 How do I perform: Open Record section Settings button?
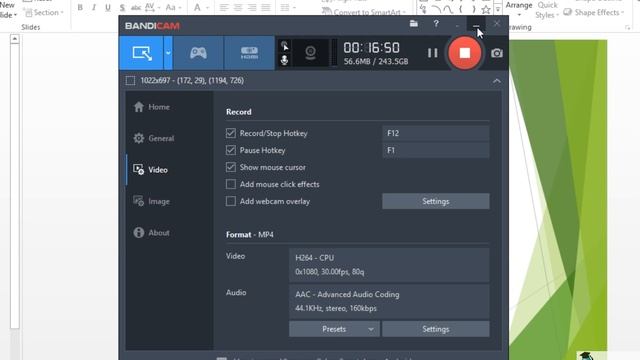click(x=436, y=201)
